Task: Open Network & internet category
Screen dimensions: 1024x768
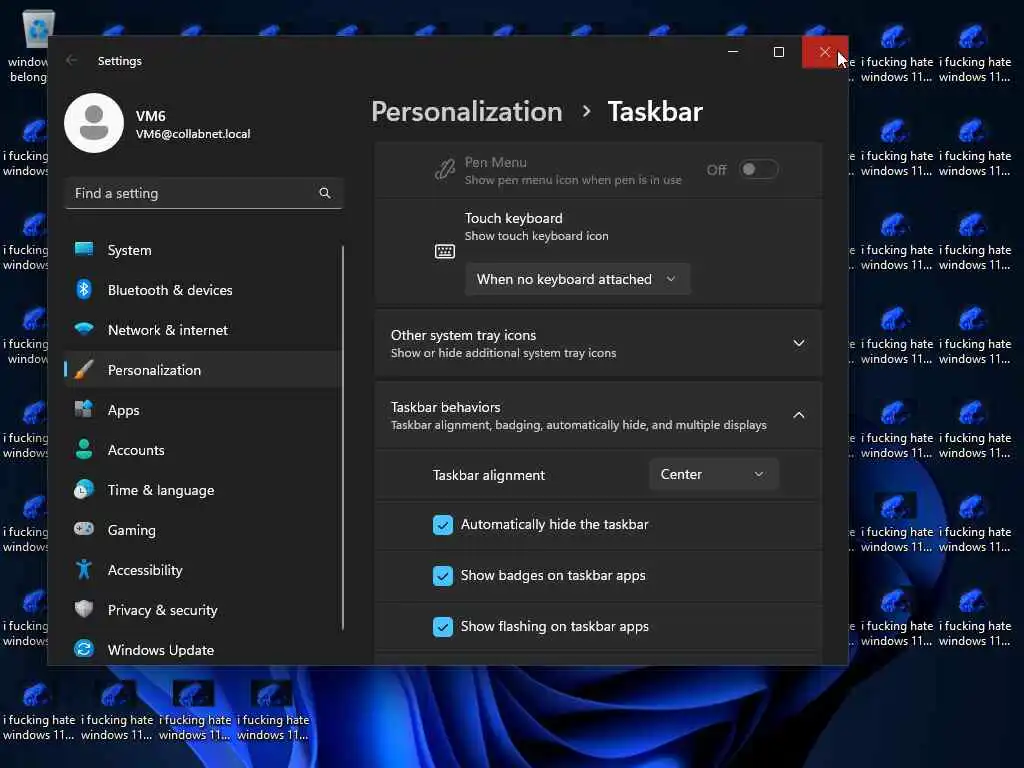Action: click(x=203, y=330)
